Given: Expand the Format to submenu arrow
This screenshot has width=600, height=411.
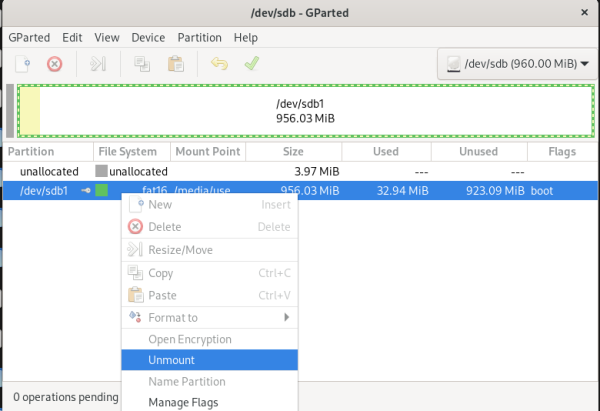Looking at the screenshot, I should coord(287,317).
